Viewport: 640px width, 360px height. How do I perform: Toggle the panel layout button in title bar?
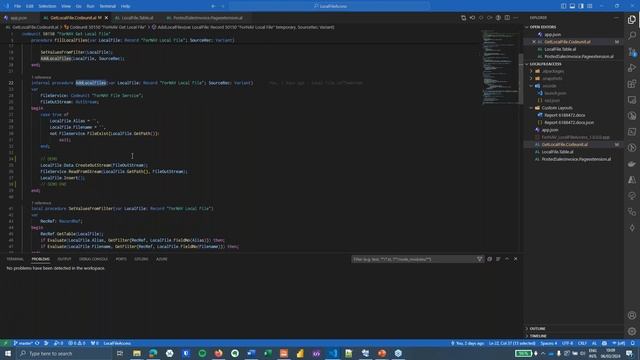click(x=572, y=6)
